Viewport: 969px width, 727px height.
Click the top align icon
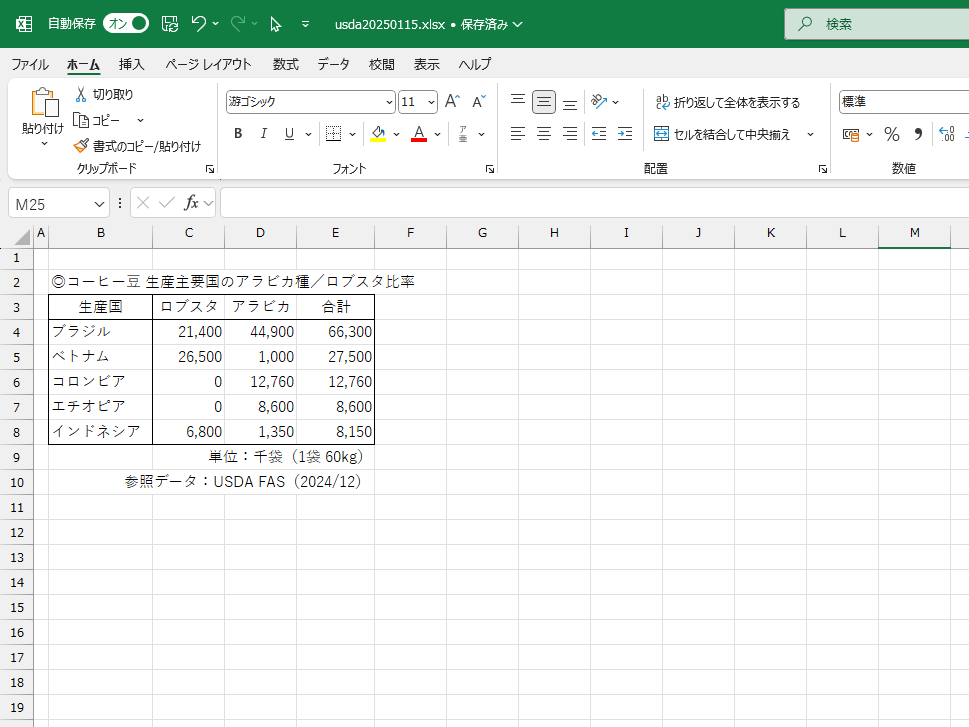(518, 101)
